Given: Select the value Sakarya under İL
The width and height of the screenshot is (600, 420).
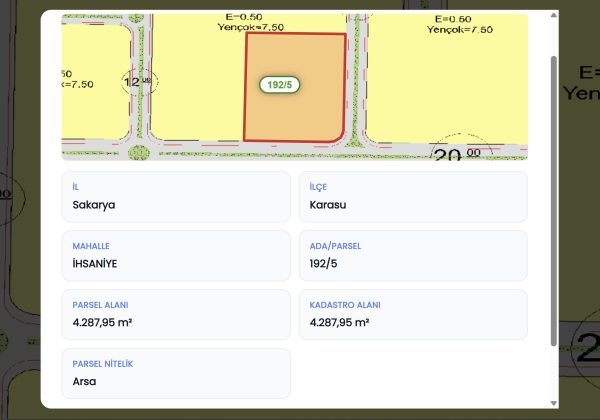Looking at the screenshot, I should tap(94, 205).
